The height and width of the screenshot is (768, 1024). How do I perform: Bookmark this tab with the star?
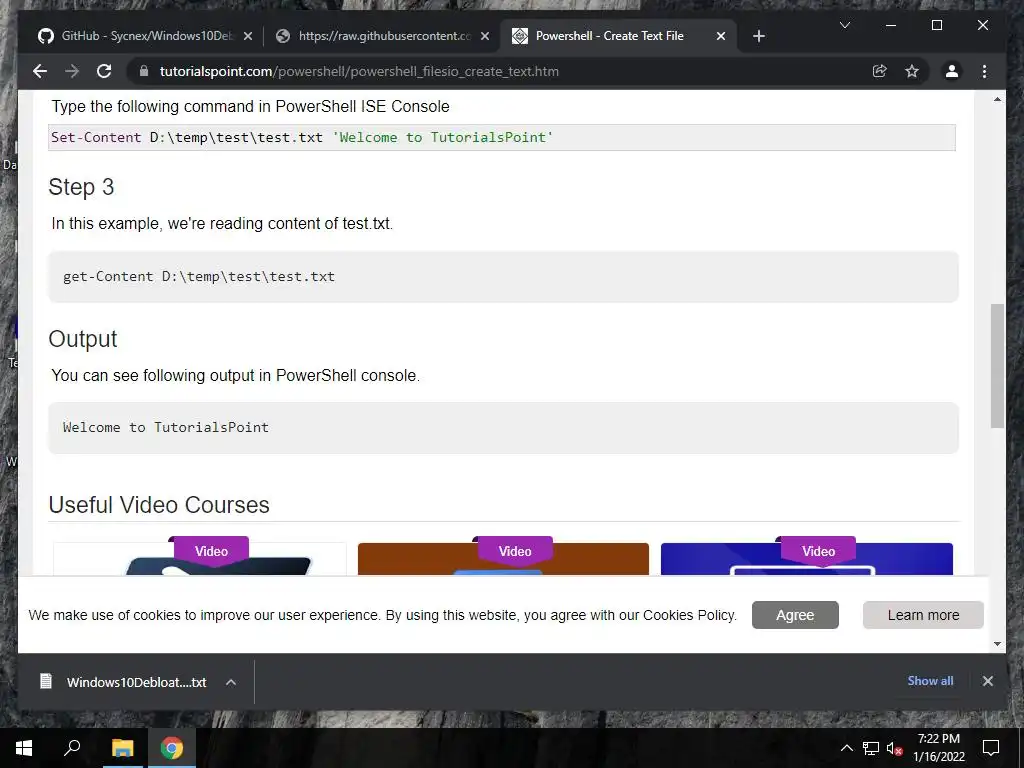coord(912,71)
